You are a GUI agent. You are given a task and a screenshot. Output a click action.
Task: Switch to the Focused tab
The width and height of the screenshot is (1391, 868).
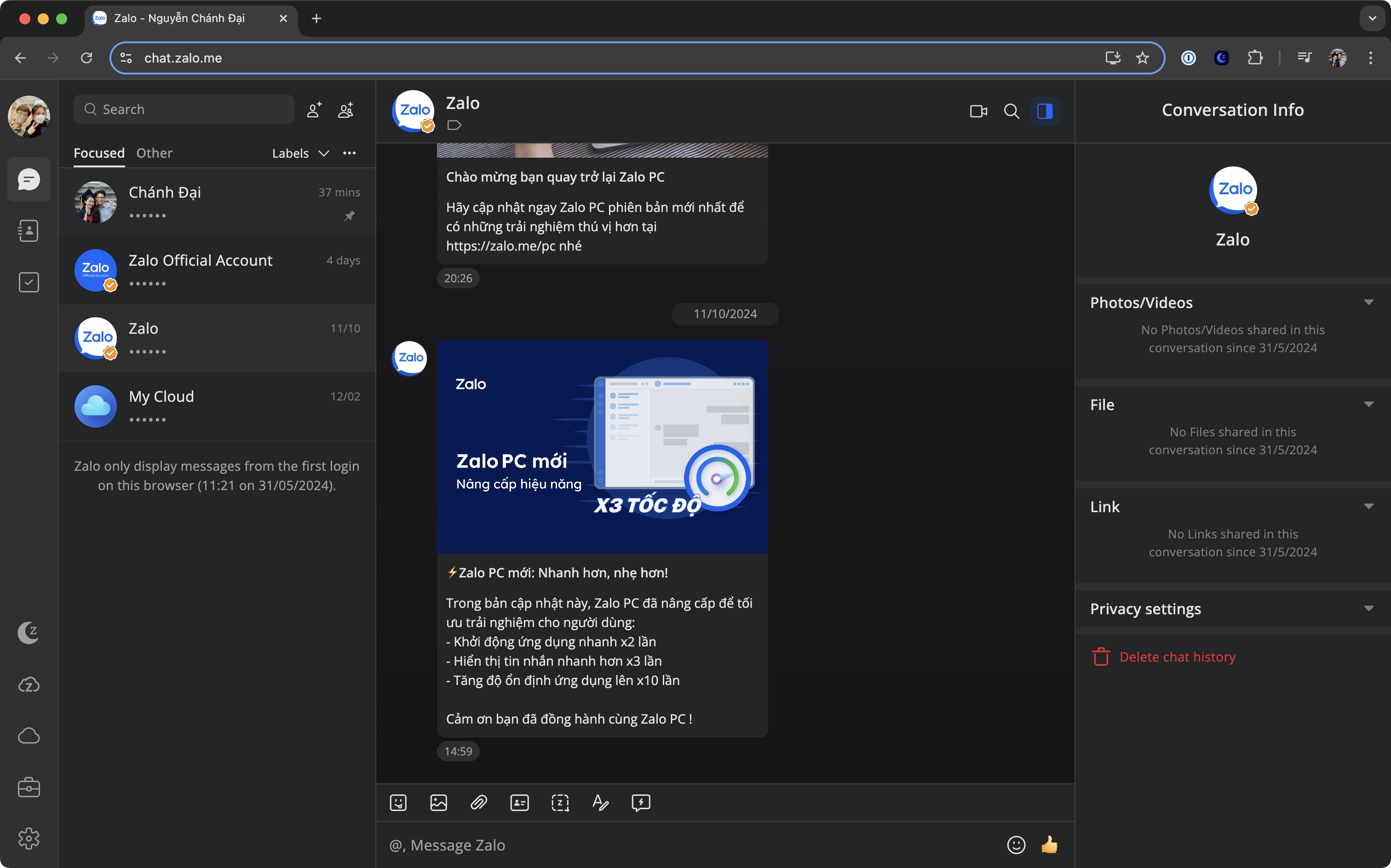point(99,153)
